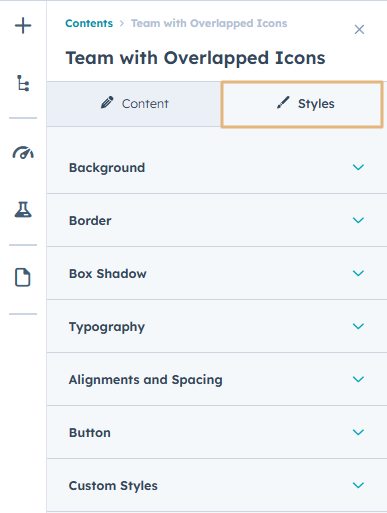Viewport: 387px width, 513px height.
Task: Switch to the Content tab
Action: 134,104
